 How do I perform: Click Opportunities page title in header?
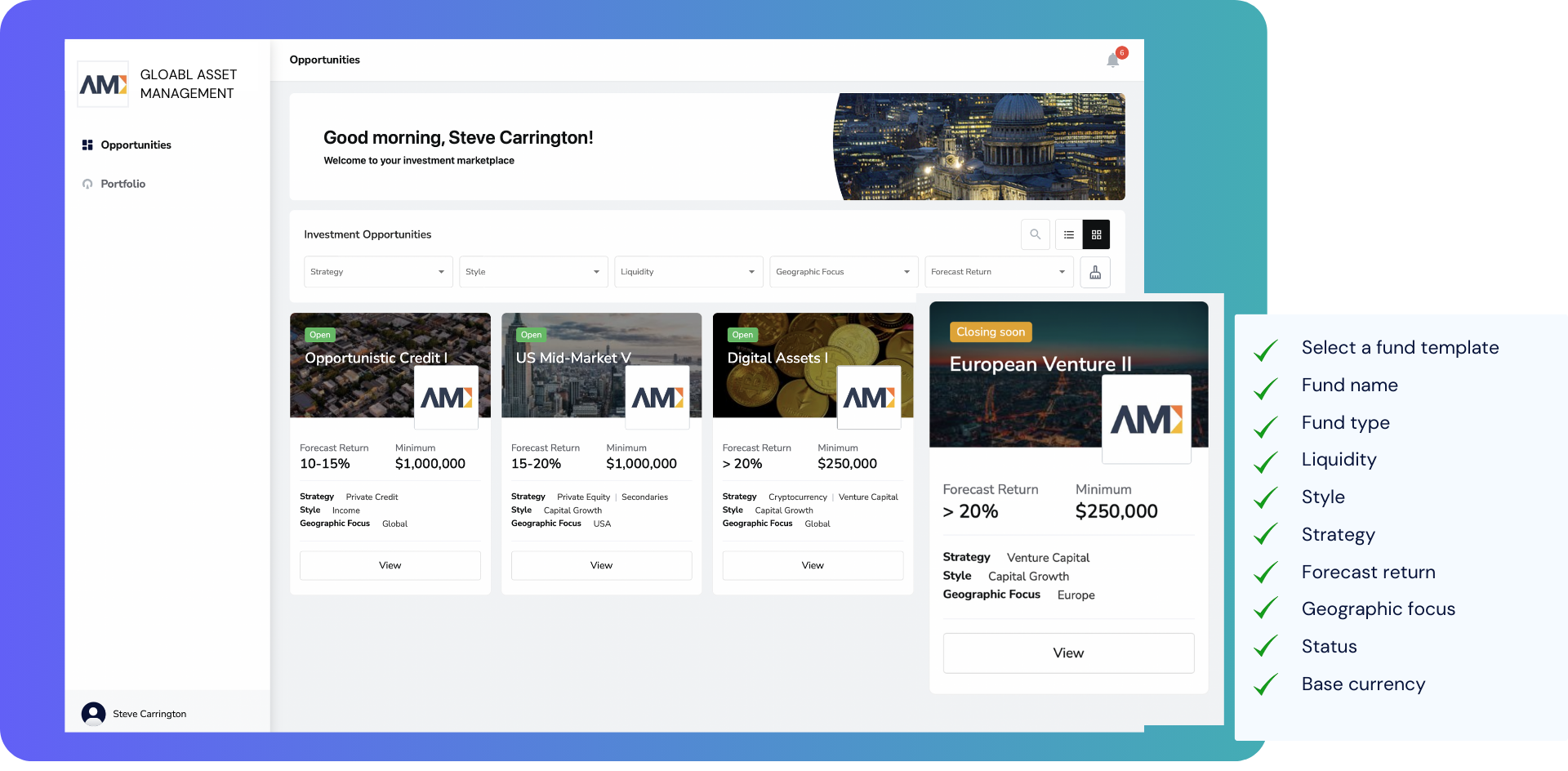[324, 60]
